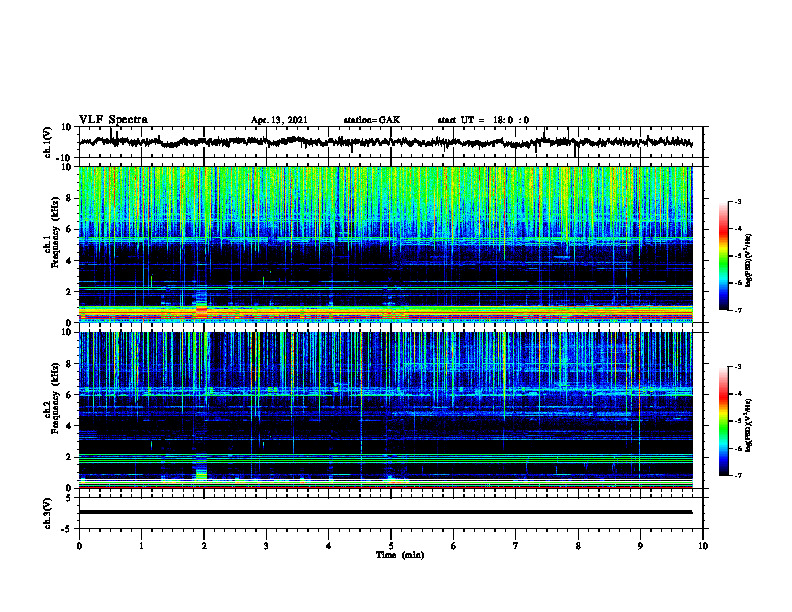
Task: Click time tick label "8" on the bottom axis
Action: pos(578,546)
